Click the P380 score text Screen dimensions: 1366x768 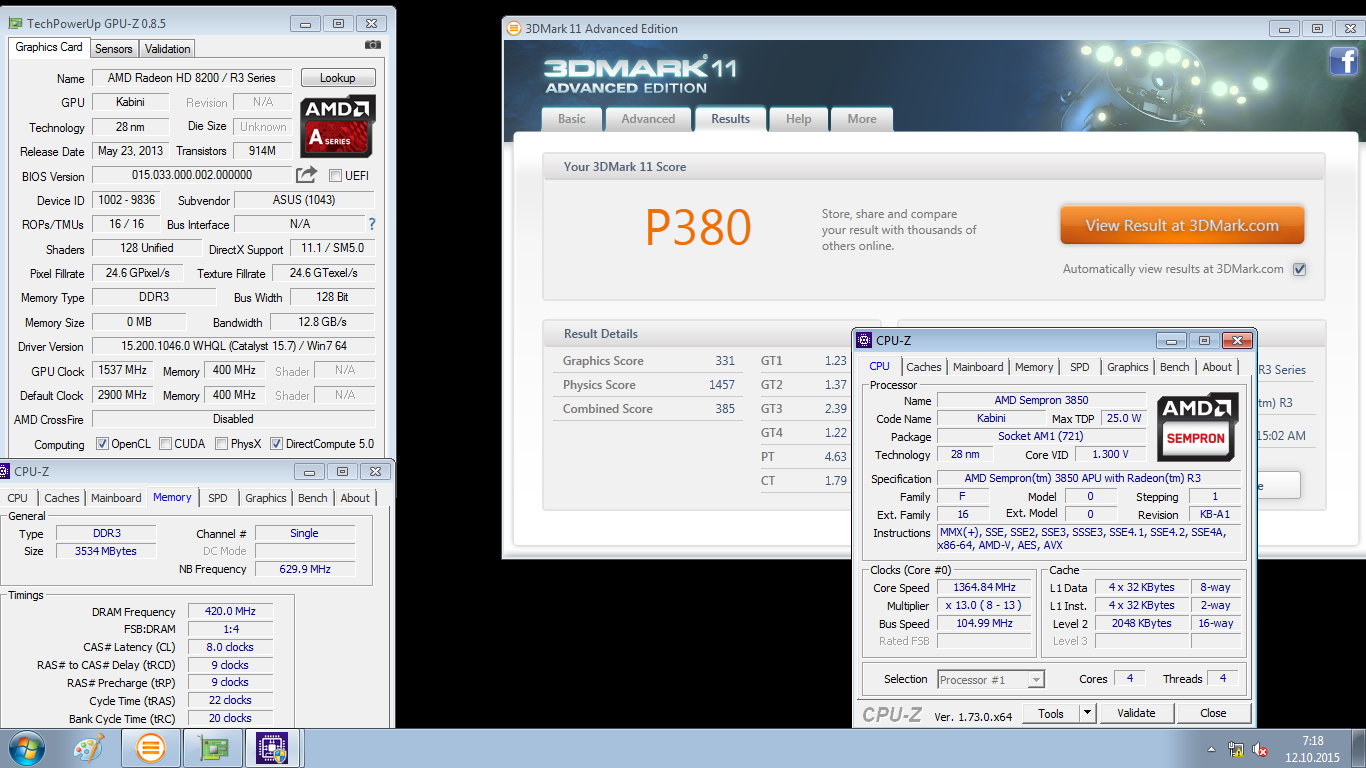click(698, 228)
